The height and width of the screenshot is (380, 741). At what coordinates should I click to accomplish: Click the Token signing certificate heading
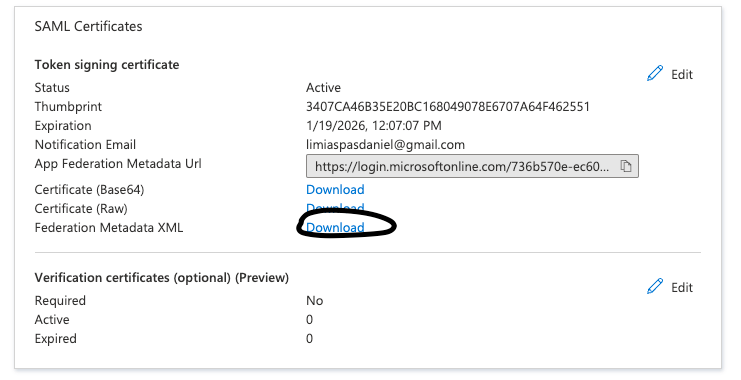tap(107, 65)
